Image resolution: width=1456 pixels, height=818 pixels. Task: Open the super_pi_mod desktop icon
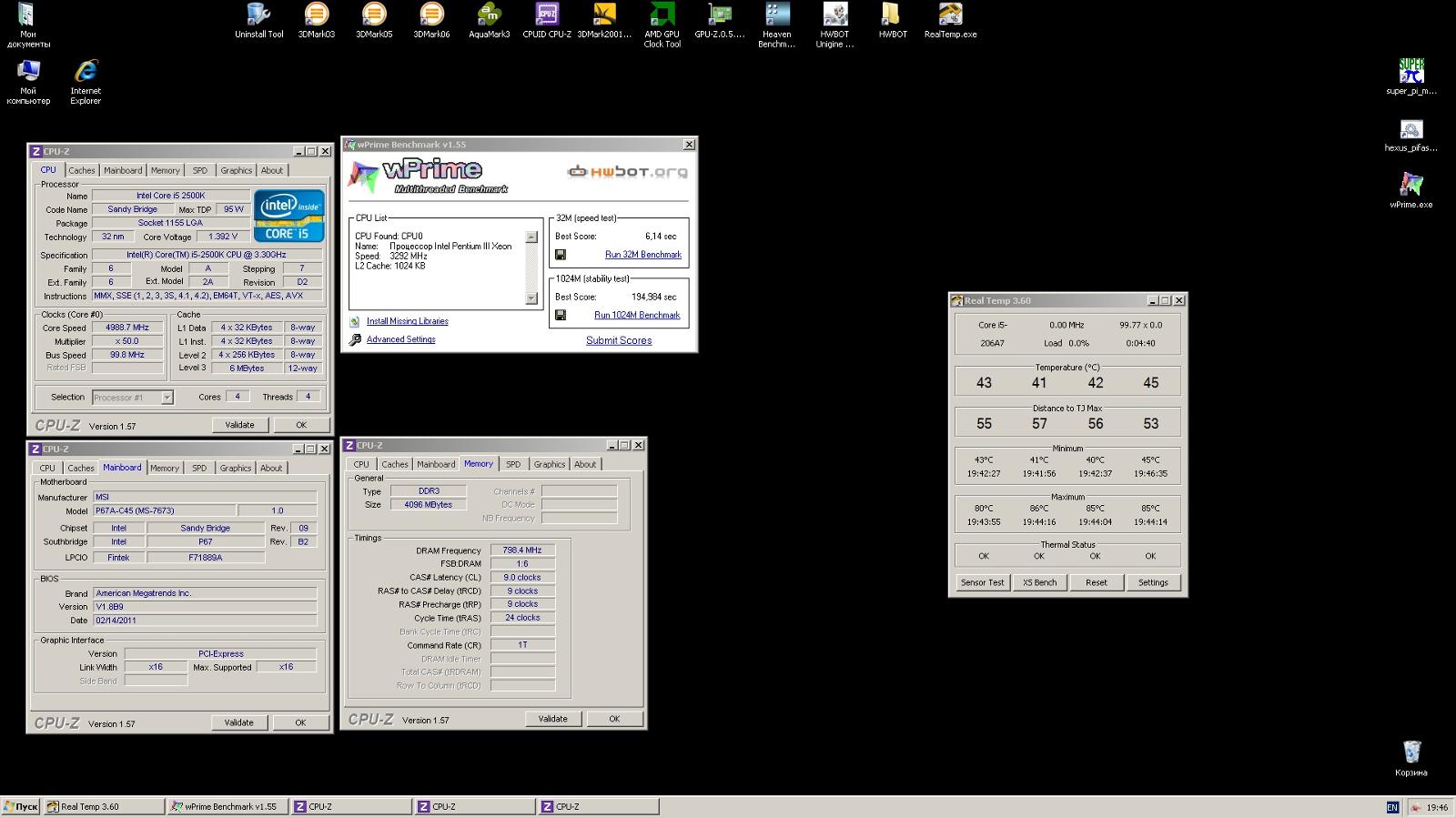pos(1410,76)
